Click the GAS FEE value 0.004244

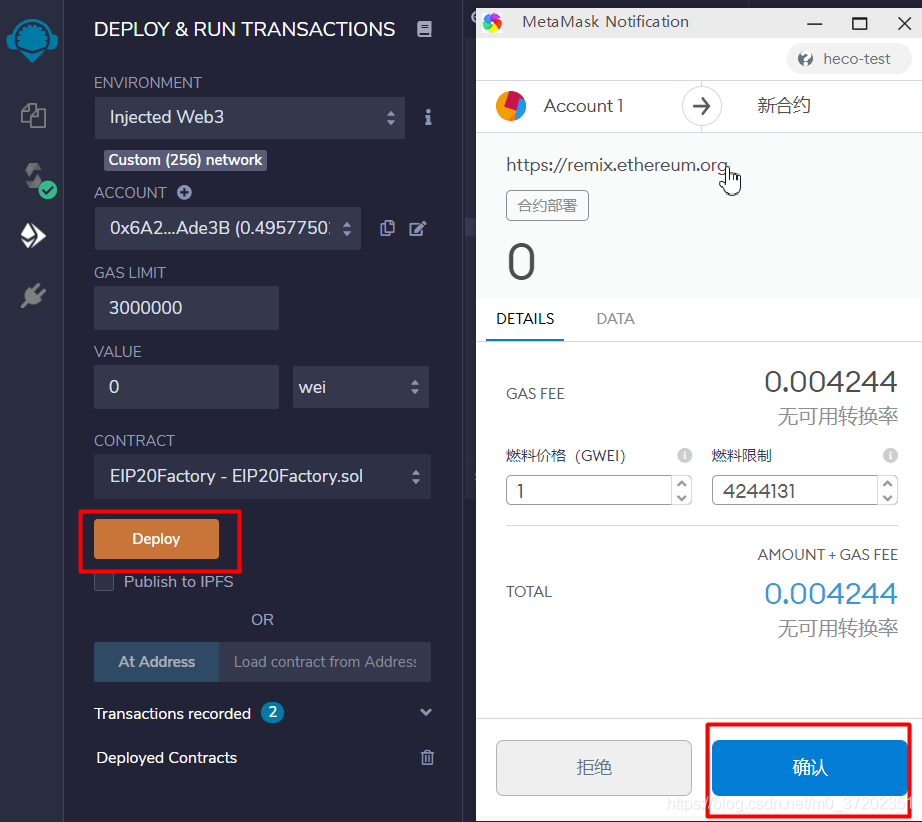click(x=831, y=382)
